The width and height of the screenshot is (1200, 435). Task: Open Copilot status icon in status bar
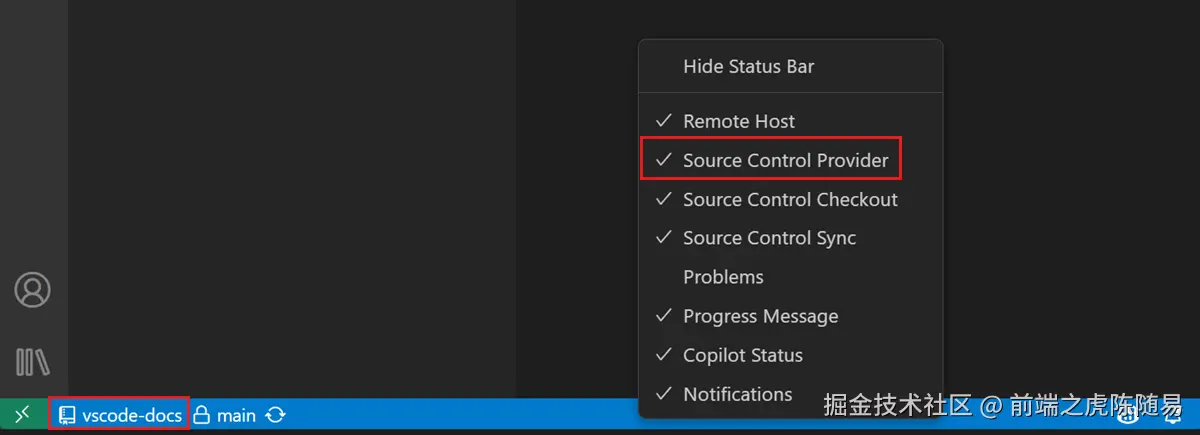pyautogui.click(x=1127, y=415)
